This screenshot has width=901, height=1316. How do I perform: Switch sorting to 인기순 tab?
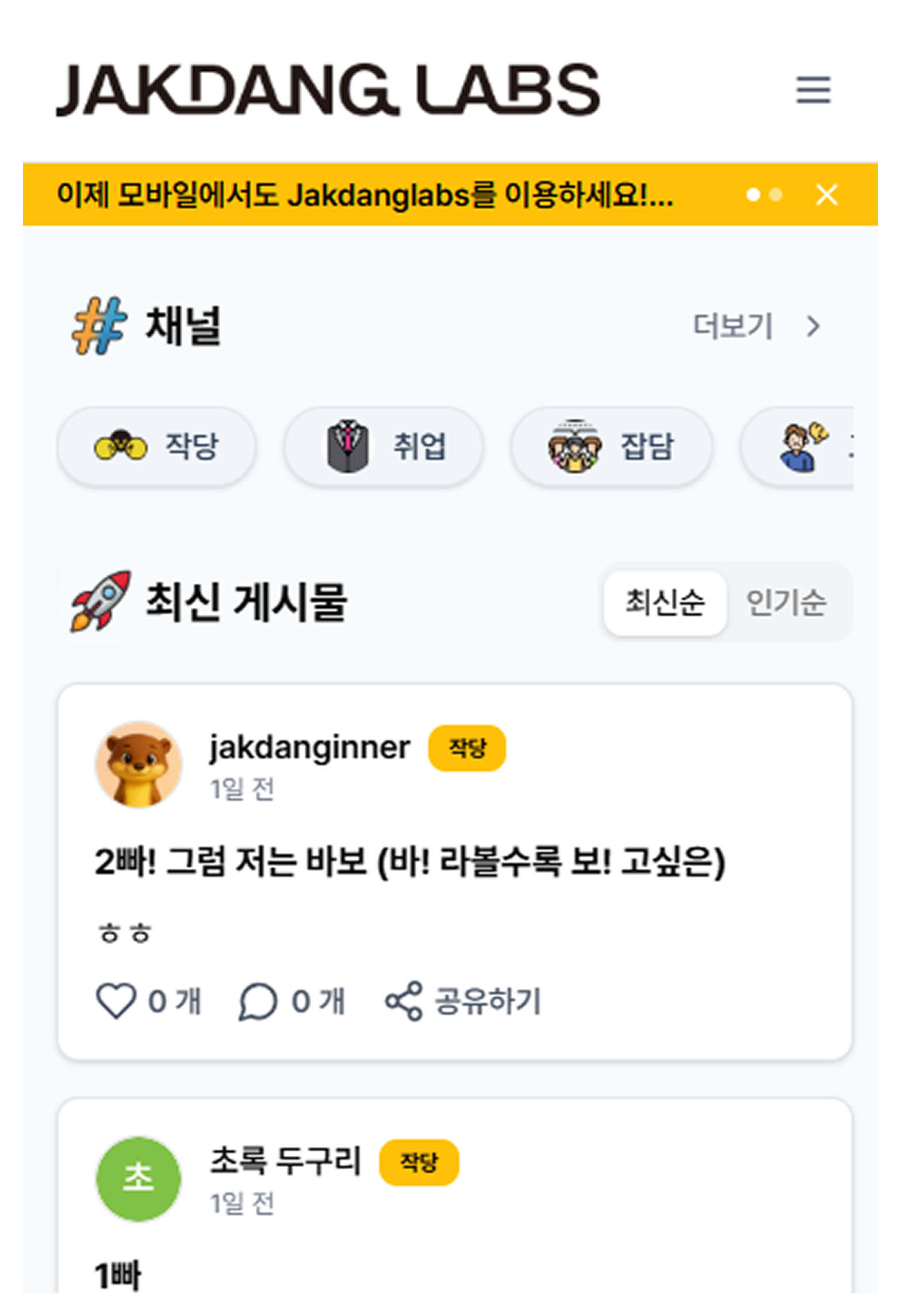click(786, 603)
